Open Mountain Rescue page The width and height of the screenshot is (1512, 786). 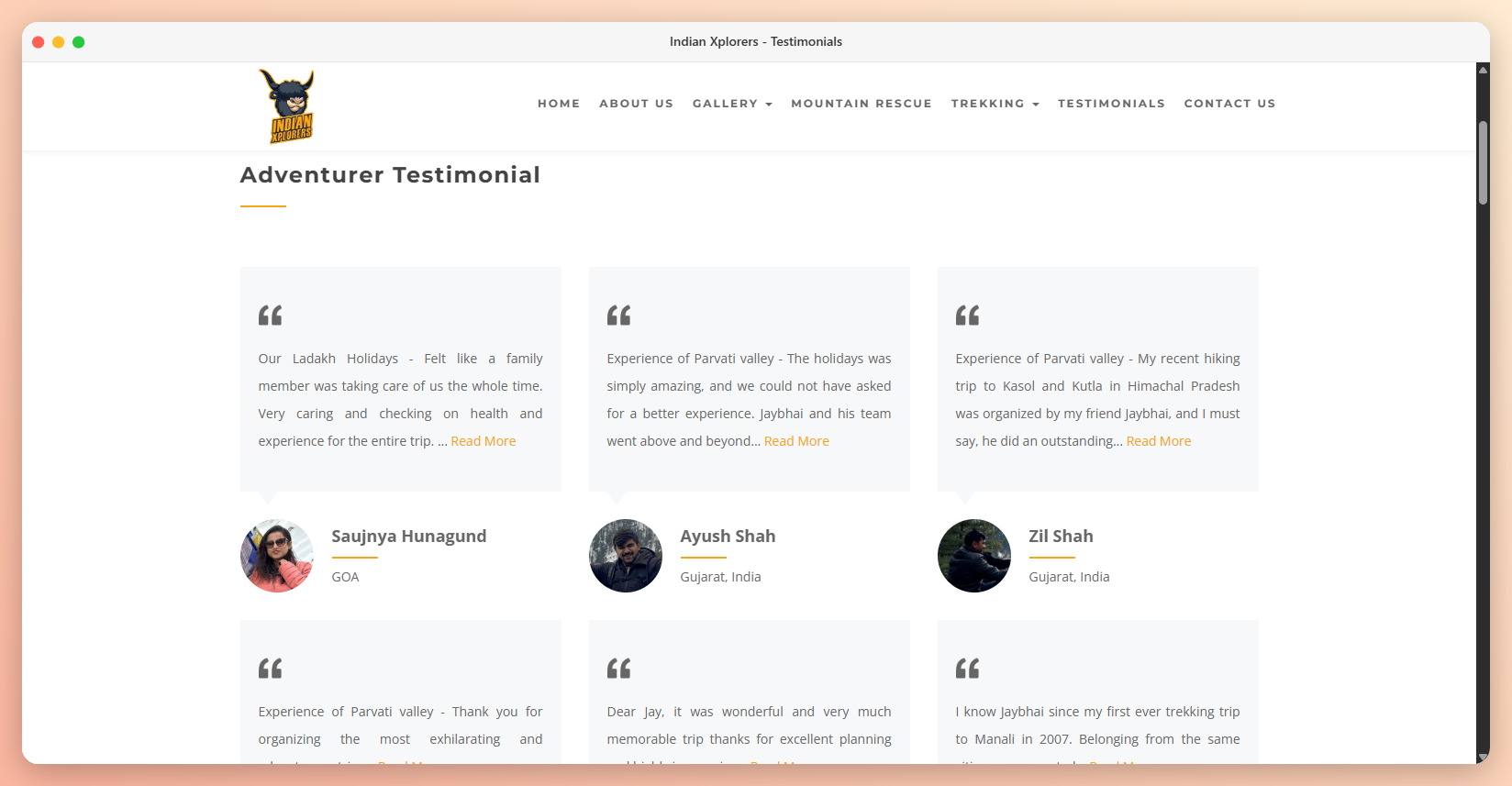click(x=861, y=104)
